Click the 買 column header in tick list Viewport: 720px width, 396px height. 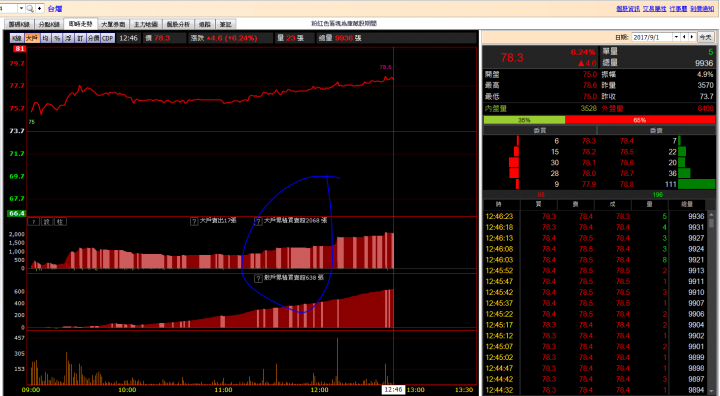[x=538, y=204]
